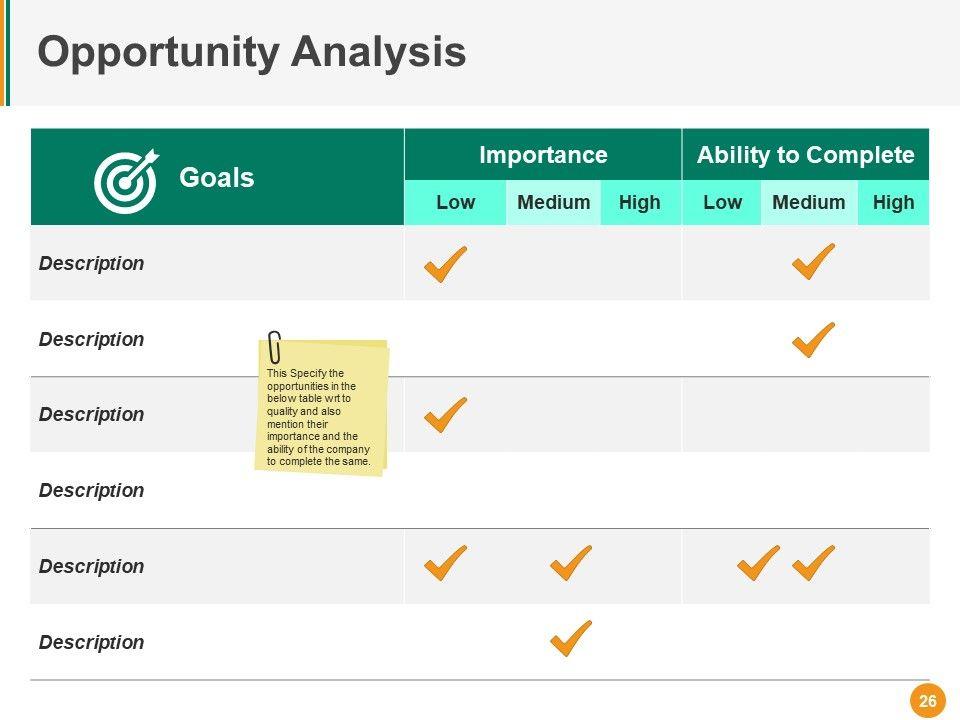
Task: Select Medium under Ability to Complete
Action: (x=809, y=203)
